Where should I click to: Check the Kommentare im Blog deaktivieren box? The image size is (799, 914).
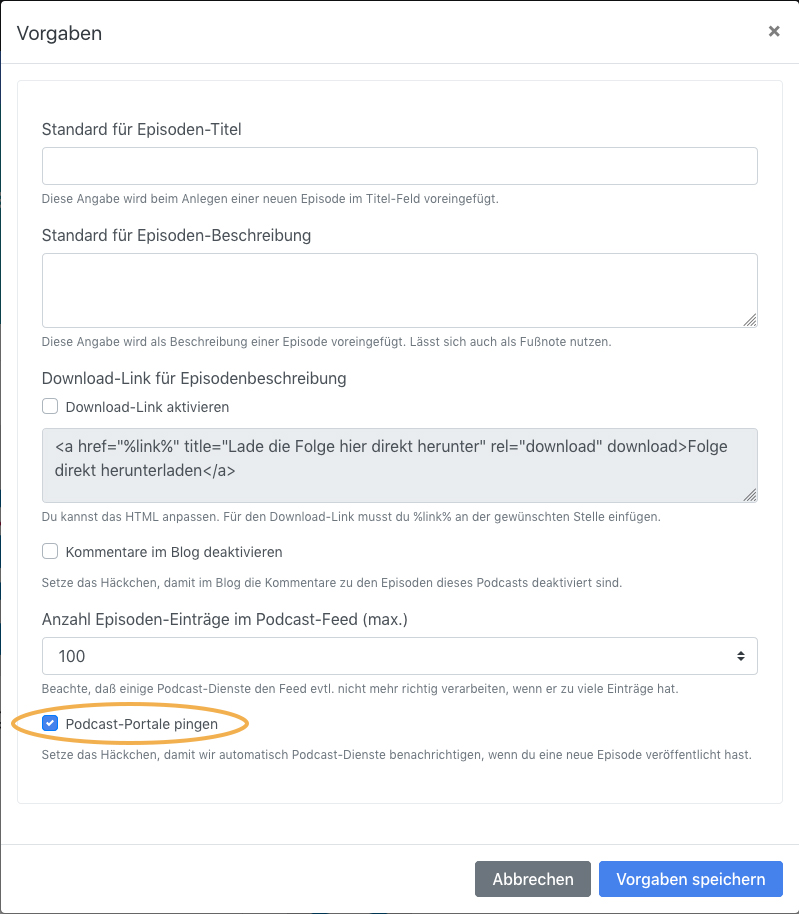click(x=50, y=551)
